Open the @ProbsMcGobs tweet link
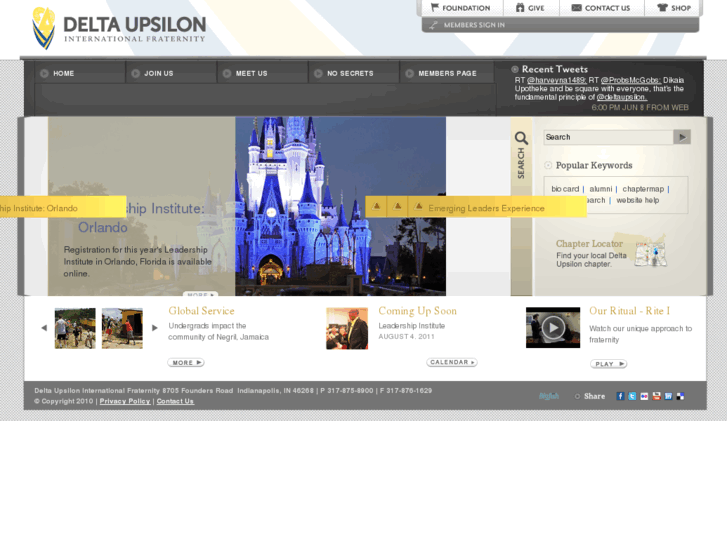Image resolution: width=727 pixels, height=545 pixels. click(x=631, y=80)
